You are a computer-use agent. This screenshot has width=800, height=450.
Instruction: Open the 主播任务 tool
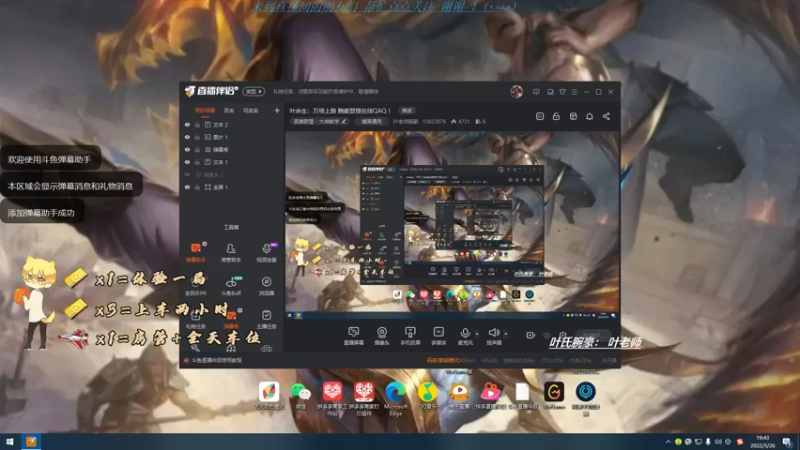pos(266,319)
